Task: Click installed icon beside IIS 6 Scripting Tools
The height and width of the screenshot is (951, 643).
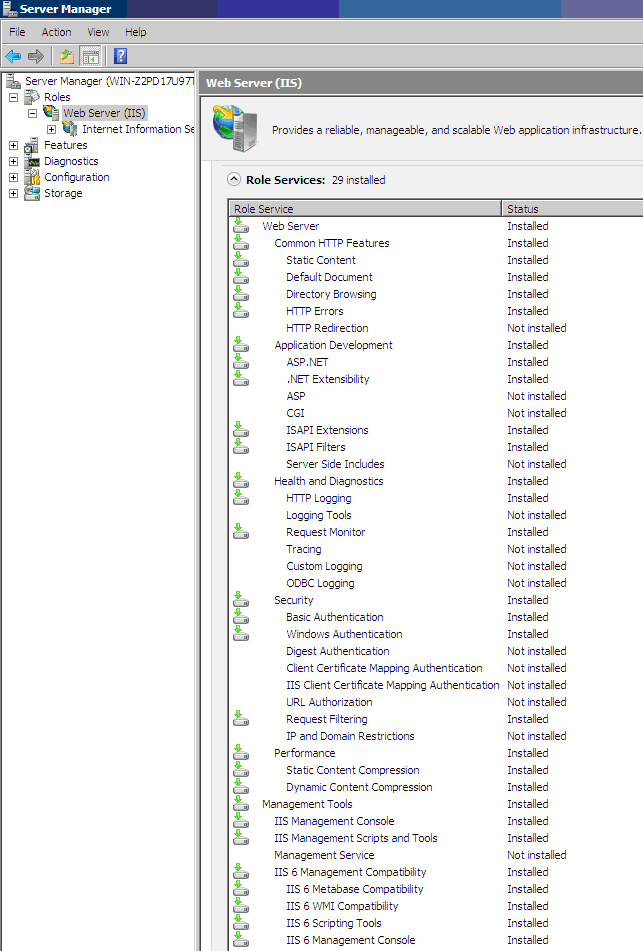Action: (x=241, y=922)
